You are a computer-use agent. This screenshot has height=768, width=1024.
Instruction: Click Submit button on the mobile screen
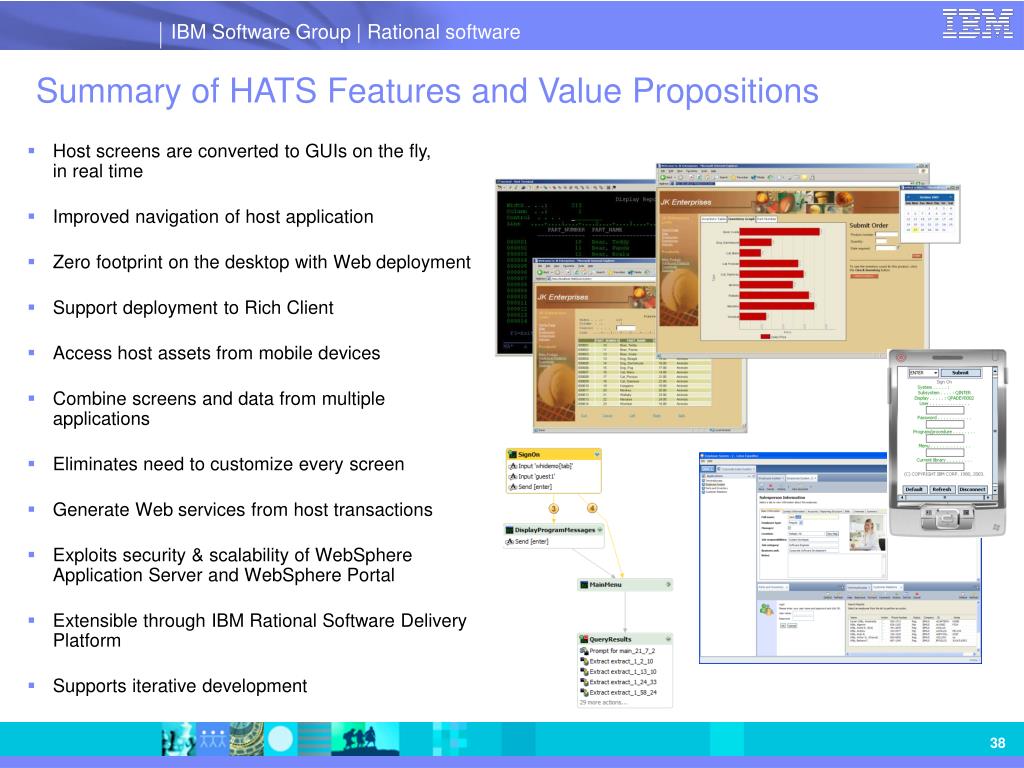click(963, 373)
